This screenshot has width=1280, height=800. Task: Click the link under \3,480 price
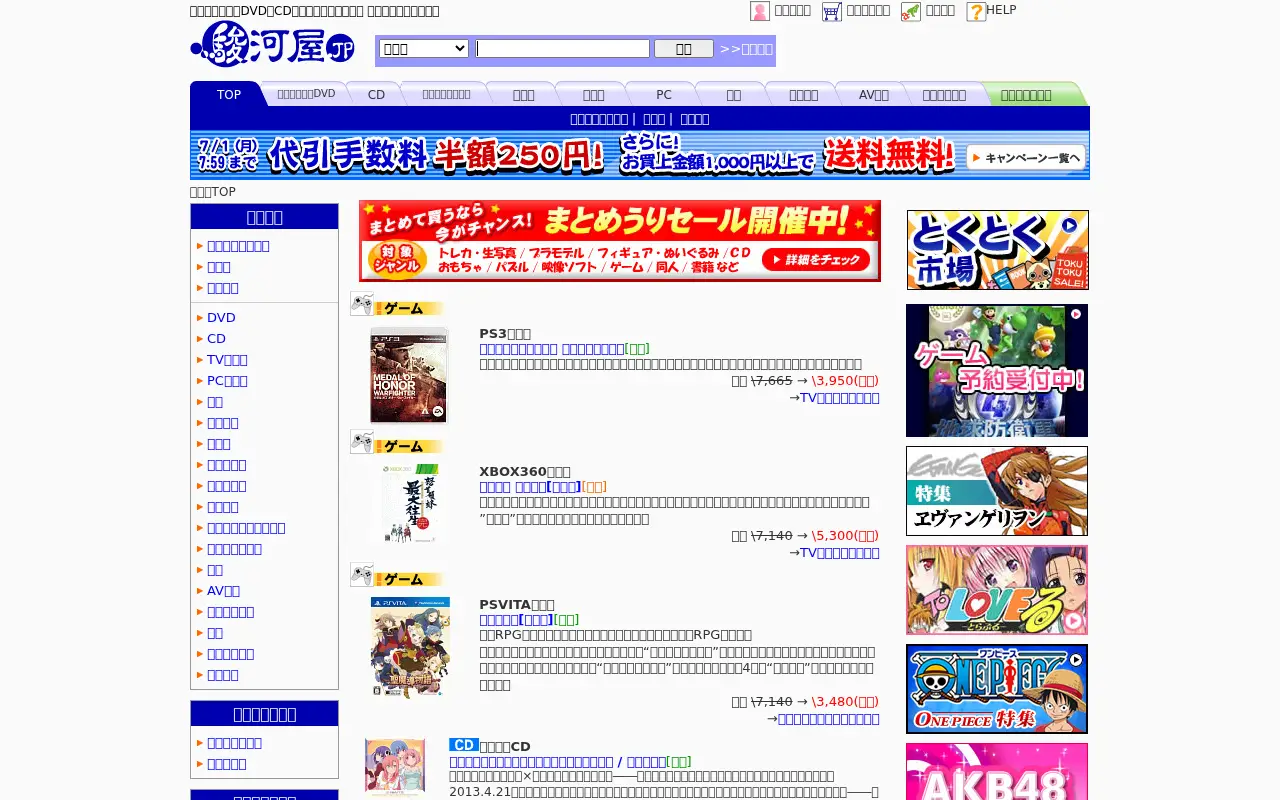click(x=829, y=718)
